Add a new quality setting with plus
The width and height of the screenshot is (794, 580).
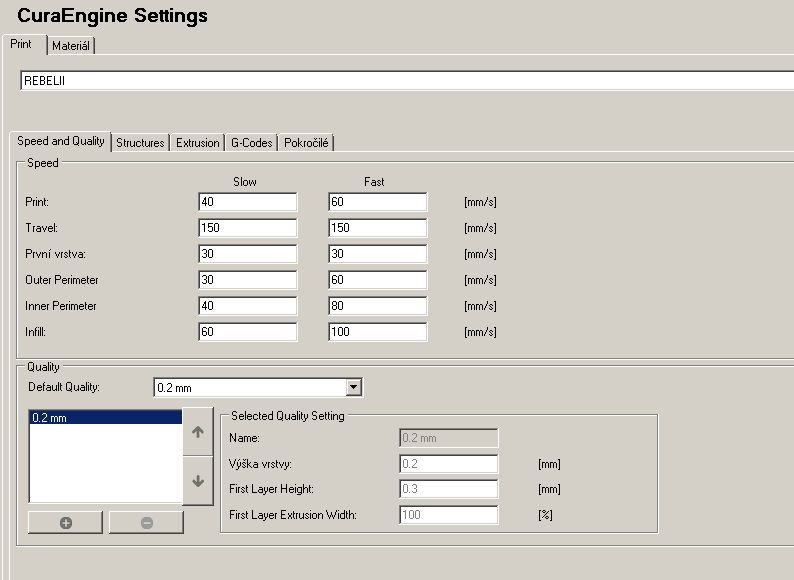[66, 522]
